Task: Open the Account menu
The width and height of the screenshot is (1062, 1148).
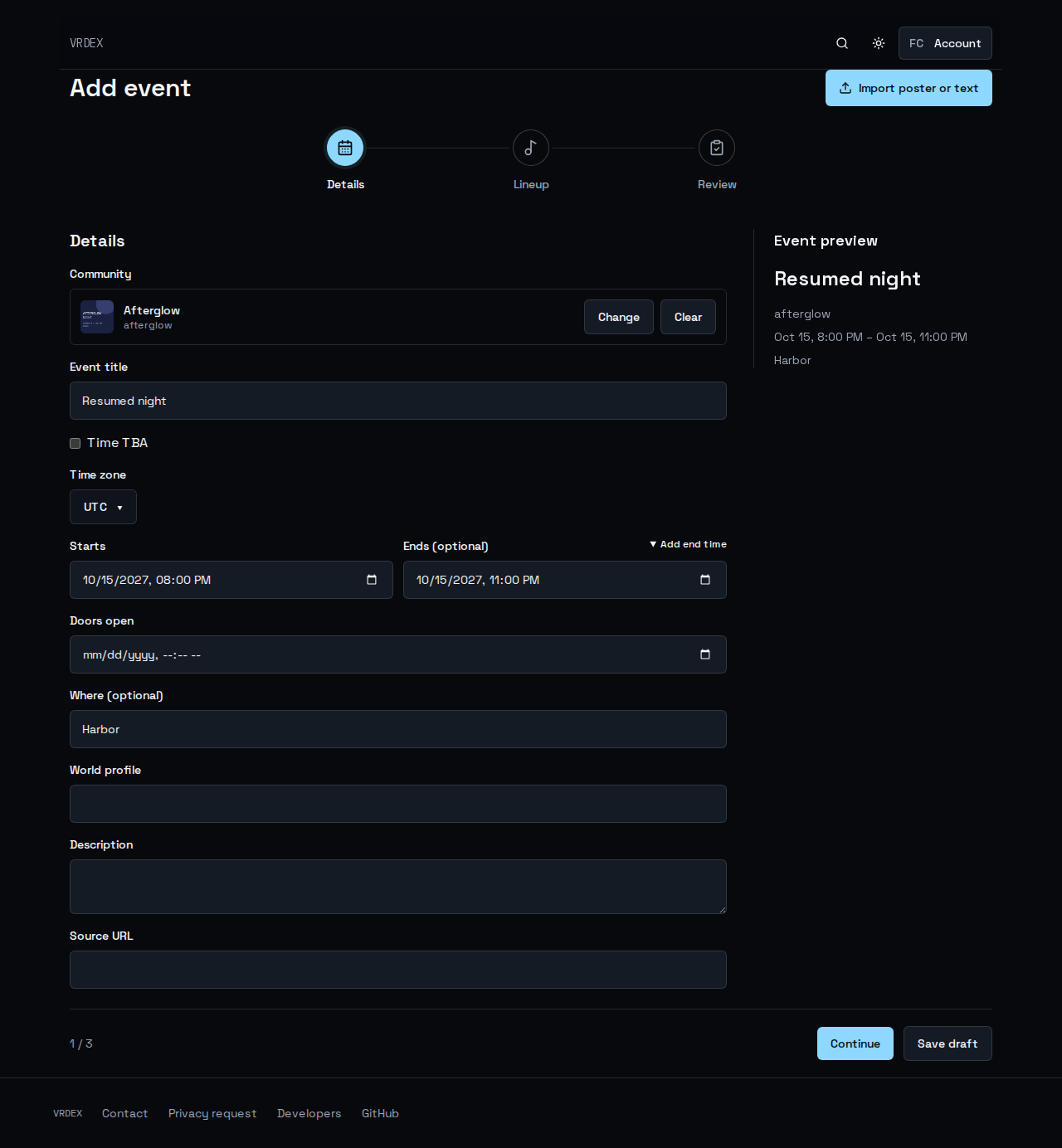Action: (945, 43)
